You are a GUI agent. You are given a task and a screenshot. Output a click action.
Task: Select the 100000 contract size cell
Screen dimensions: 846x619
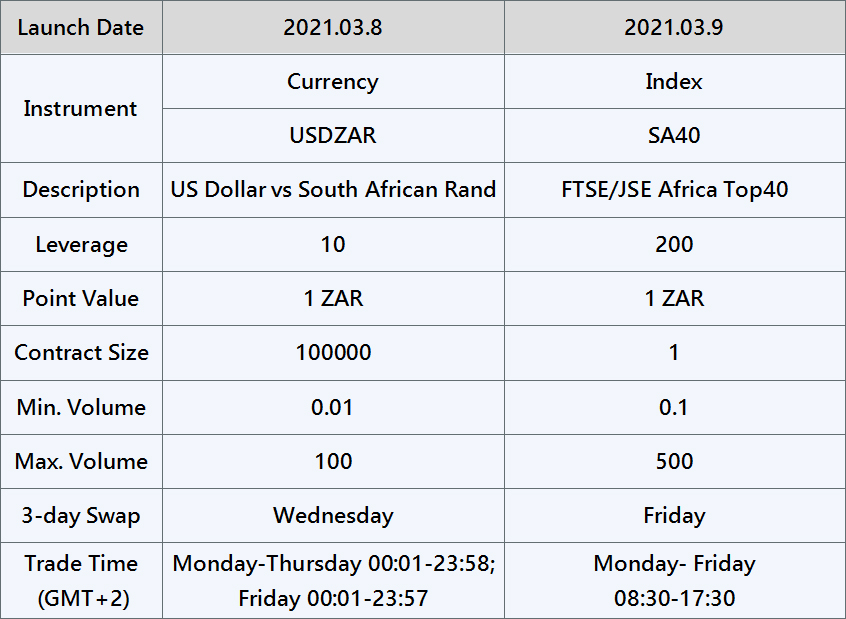[333, 352]
